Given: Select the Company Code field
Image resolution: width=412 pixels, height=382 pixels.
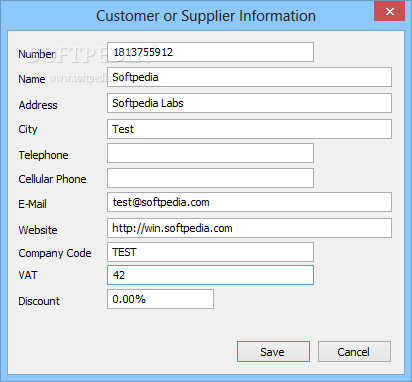Looking at the screenshot, I should pyautogui.click(x=210, y=252).
